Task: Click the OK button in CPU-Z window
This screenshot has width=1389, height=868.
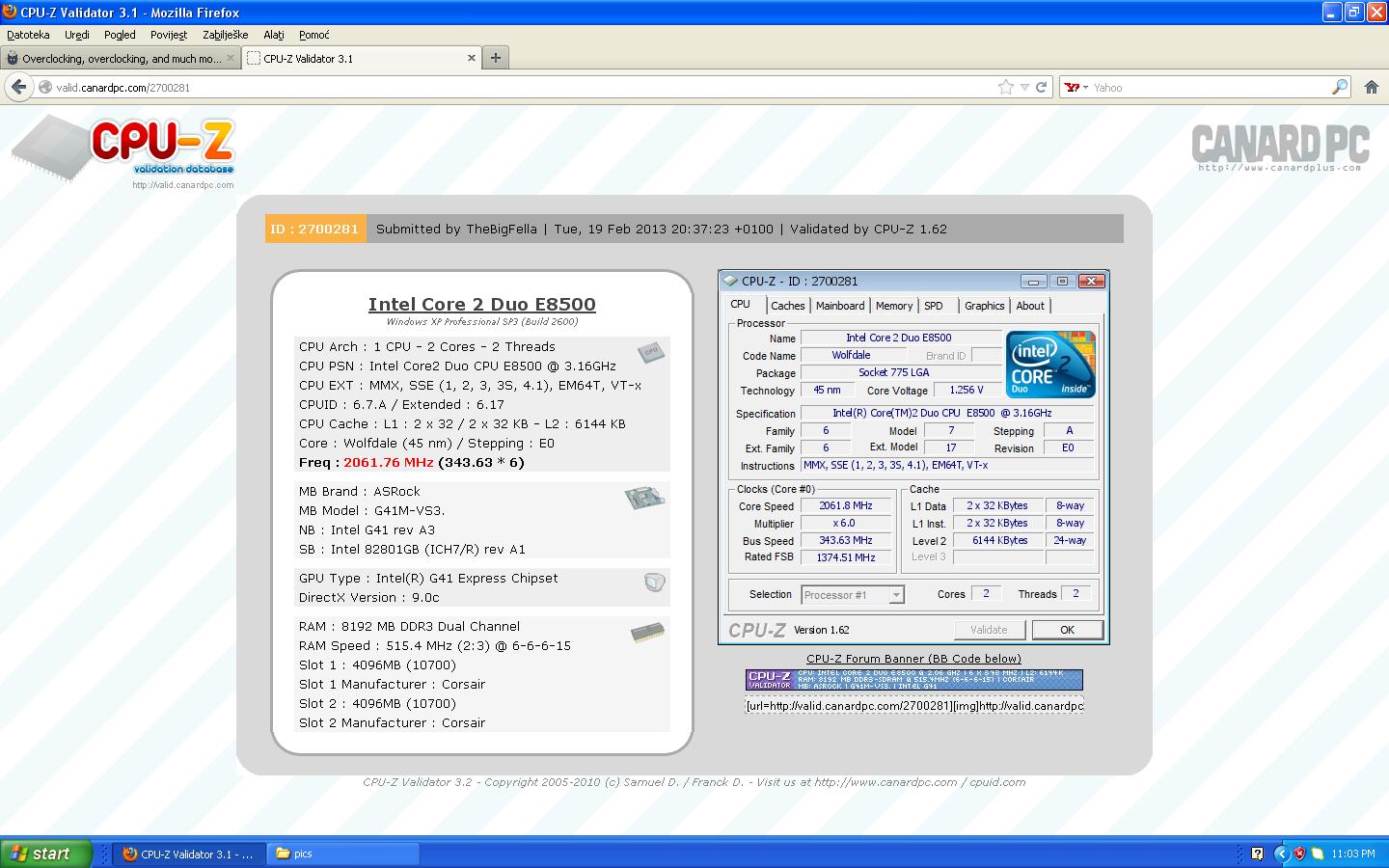Action: 1067,630
